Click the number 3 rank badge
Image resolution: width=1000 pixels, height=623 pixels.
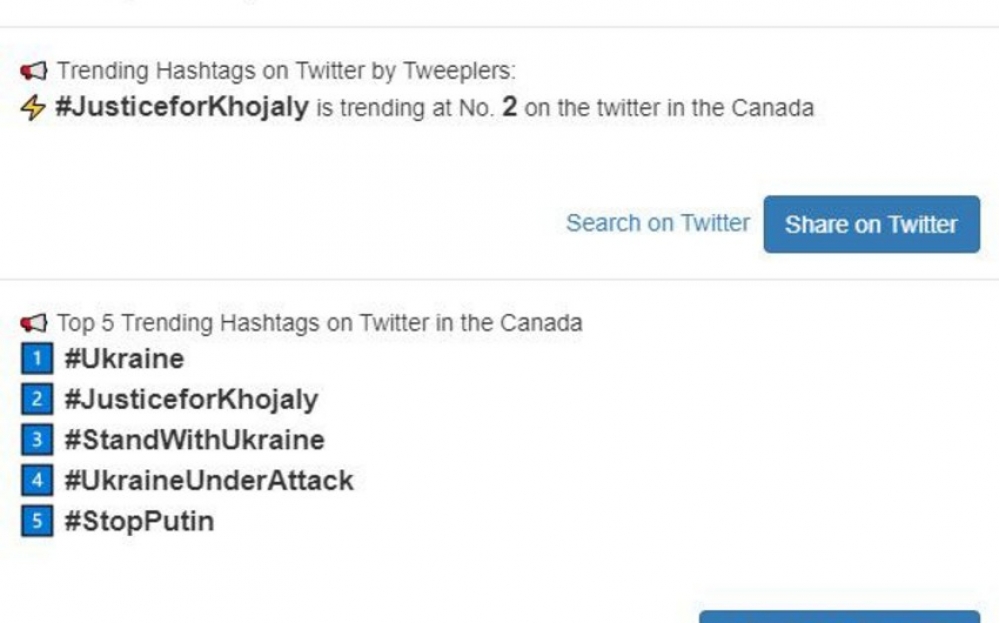tap(36, 440)
